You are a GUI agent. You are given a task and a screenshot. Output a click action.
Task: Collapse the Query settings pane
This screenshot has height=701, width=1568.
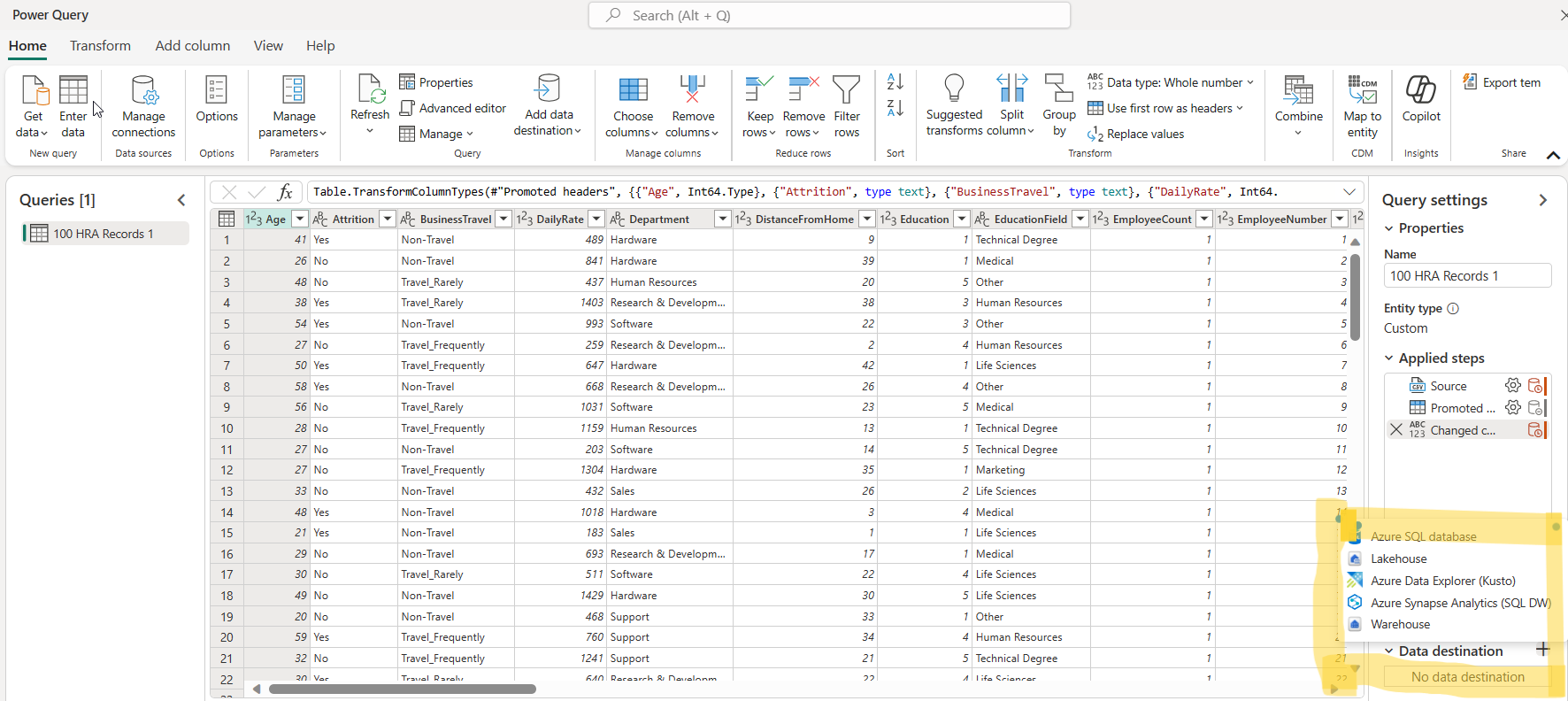1543,200
